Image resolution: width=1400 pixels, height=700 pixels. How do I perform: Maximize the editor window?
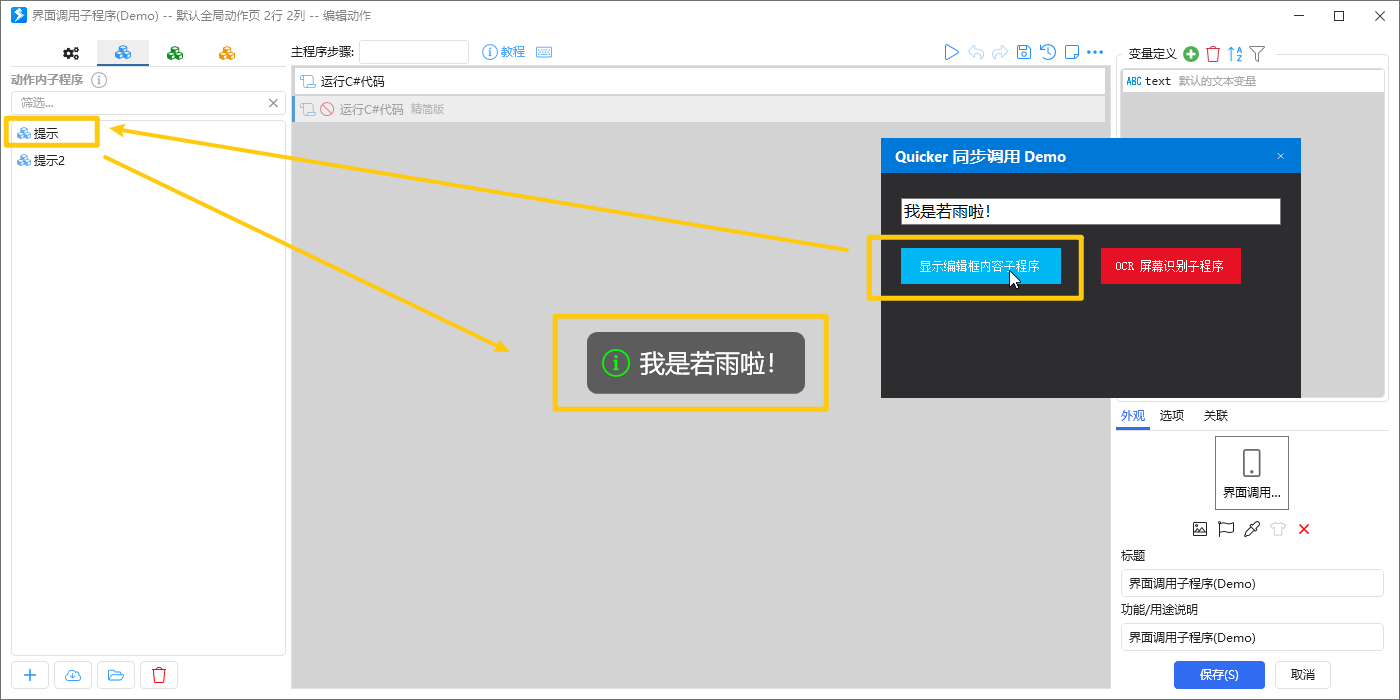point(1339,15)
